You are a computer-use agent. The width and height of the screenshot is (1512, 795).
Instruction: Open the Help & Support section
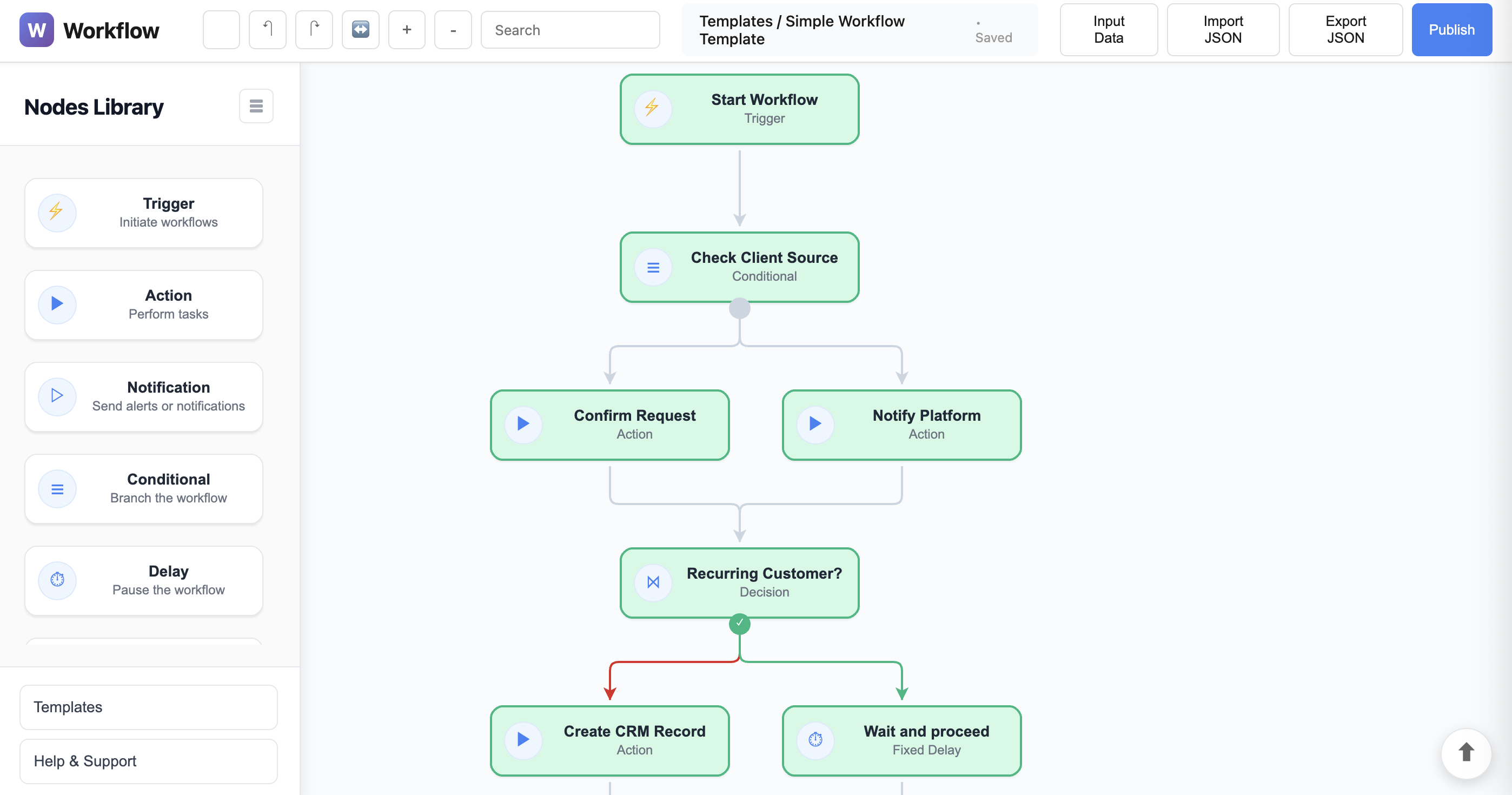(x=149, y=761)
